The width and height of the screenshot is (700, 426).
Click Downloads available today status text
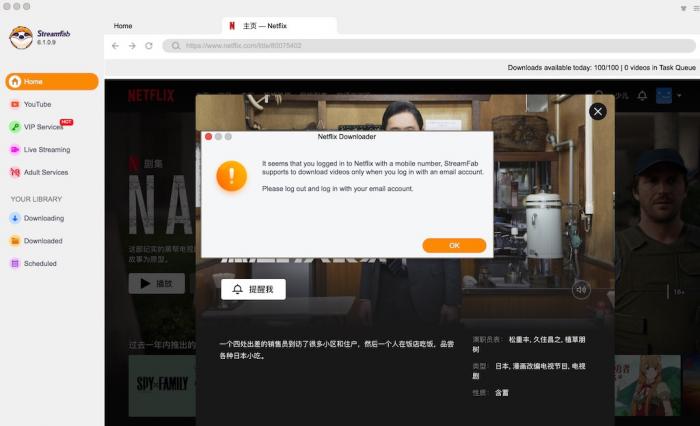601,67
